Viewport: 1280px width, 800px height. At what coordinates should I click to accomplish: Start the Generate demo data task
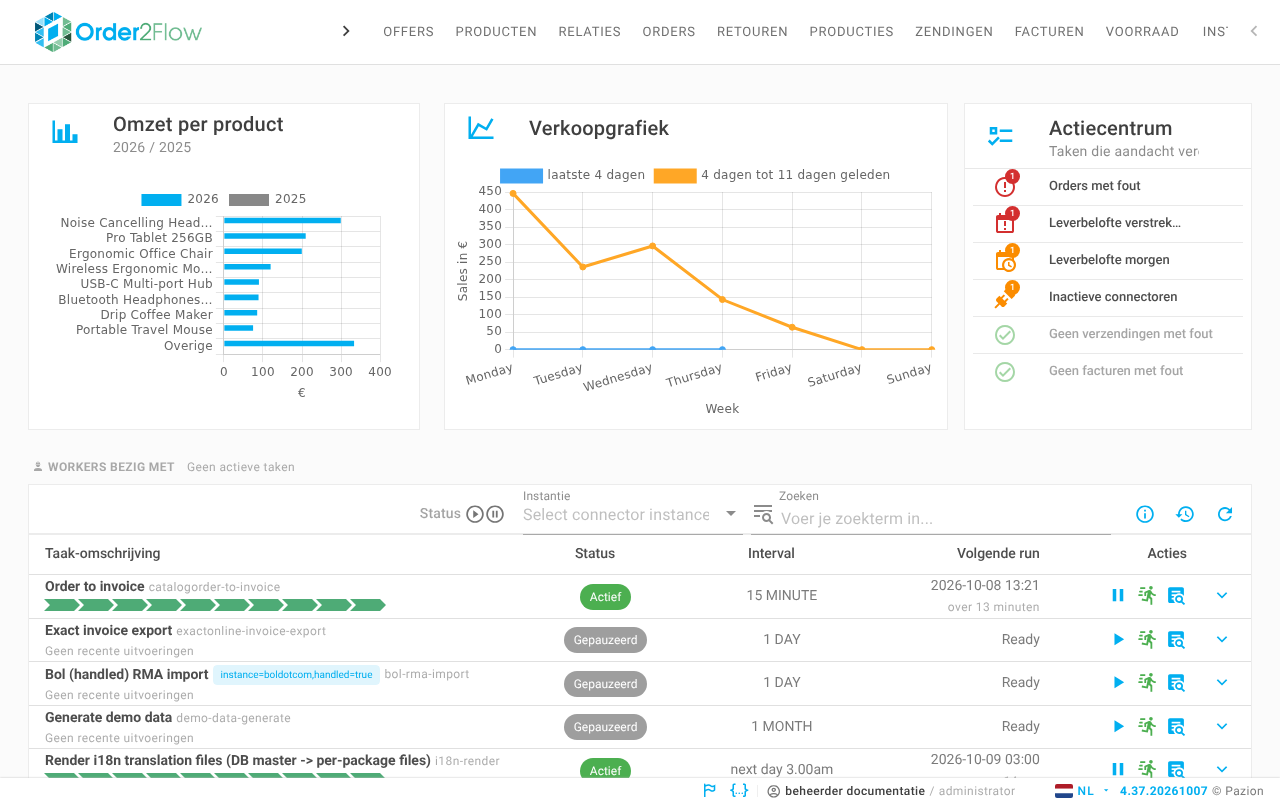1118,726
